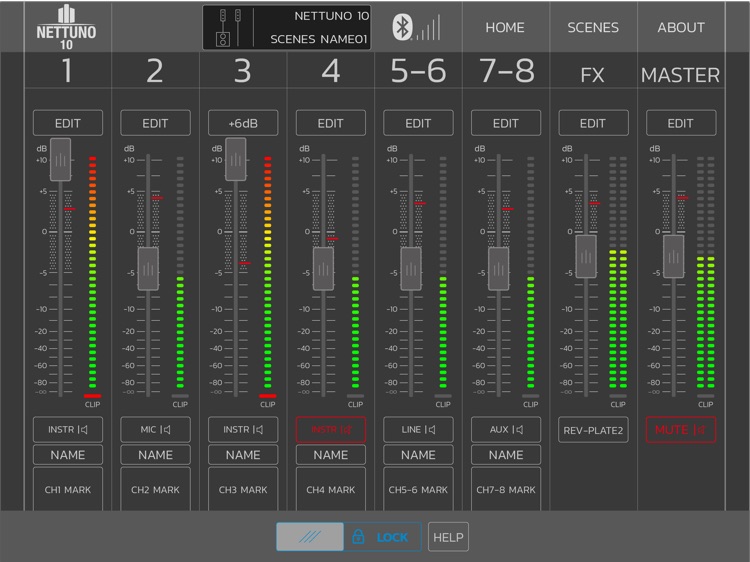This screenshot has width=750, height=562.
Task: Open the HOME page
Action: point(505,27)
